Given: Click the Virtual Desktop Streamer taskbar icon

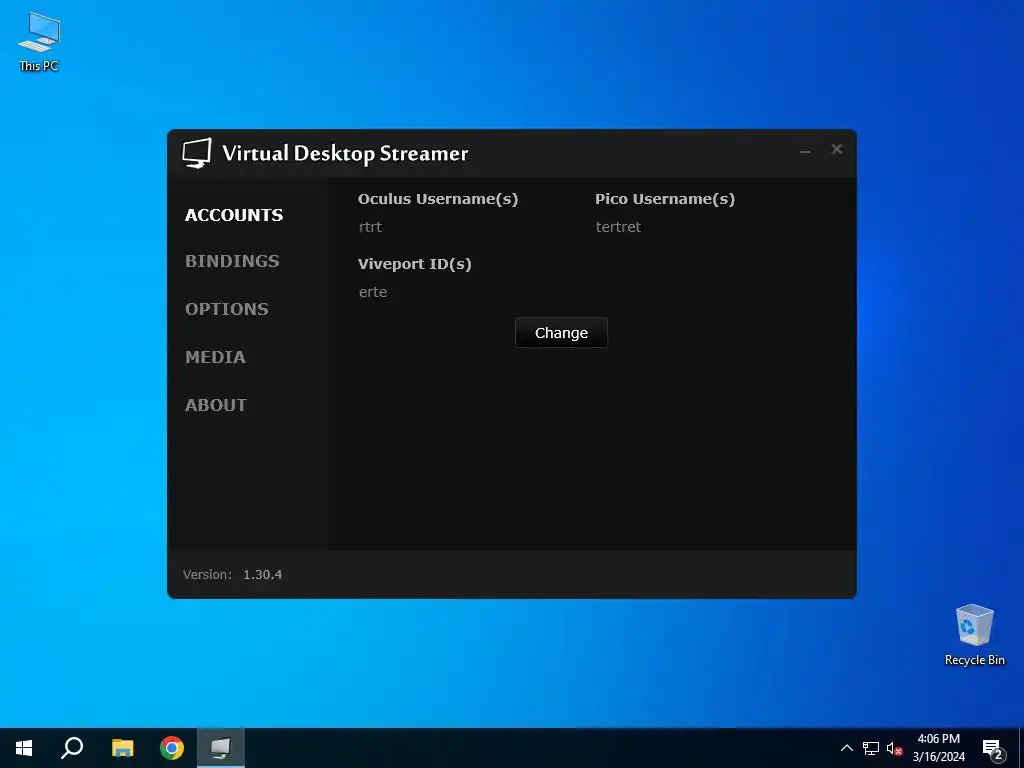Looking at the screenshot, I should tap(221, 748).
